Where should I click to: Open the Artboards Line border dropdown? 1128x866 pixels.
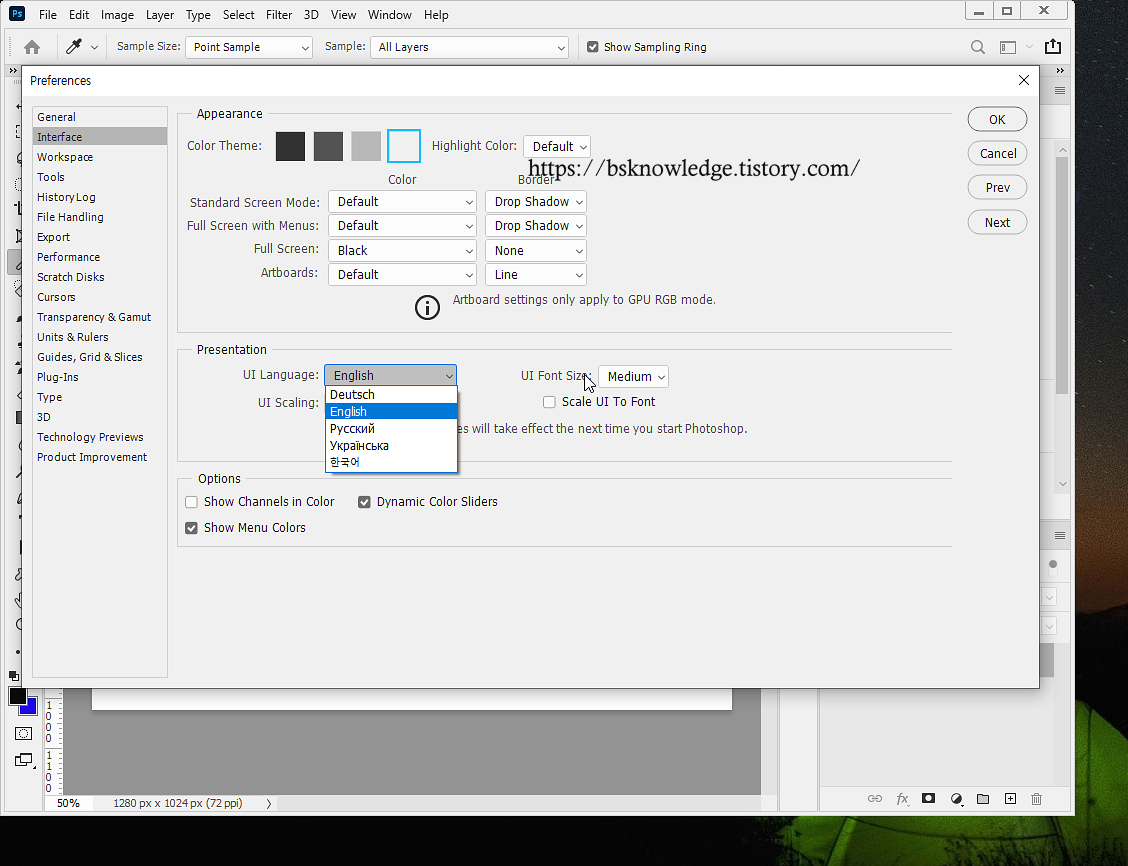[x=536, y=275]
